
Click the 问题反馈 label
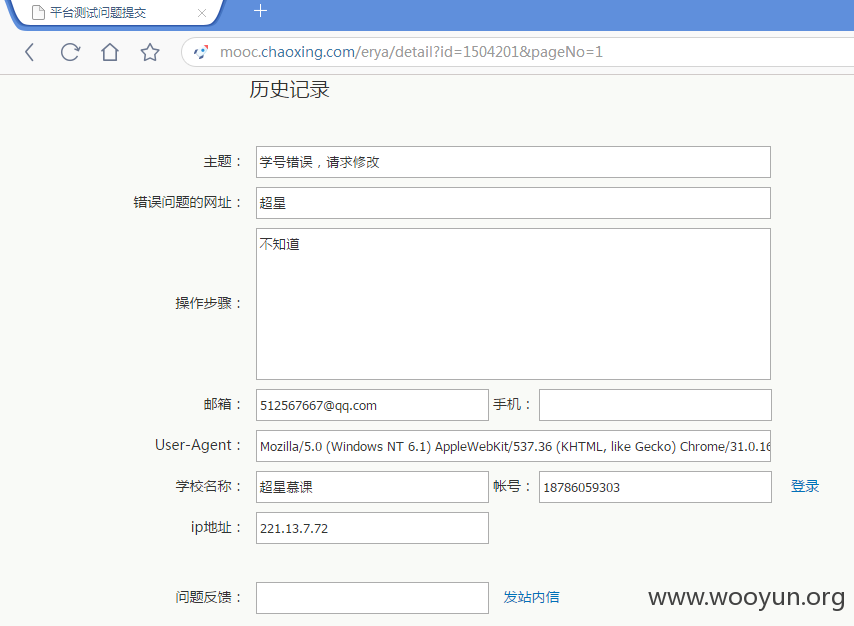[x=208, y=597]
